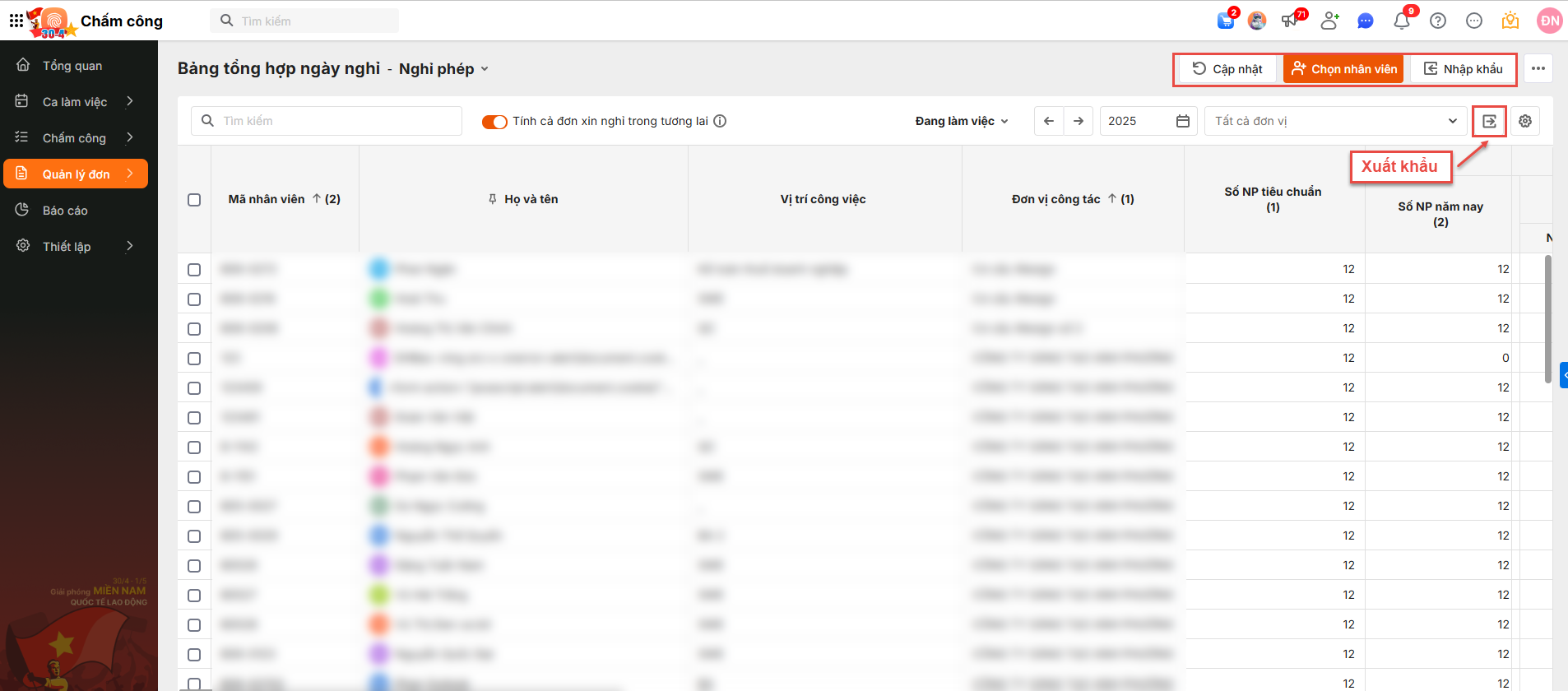Toggle Tính cả đơn xin nghỉ trong tương lai
Image resolution: width=1568 pixels, height=691 pixels.
click(x=494, y=122)
